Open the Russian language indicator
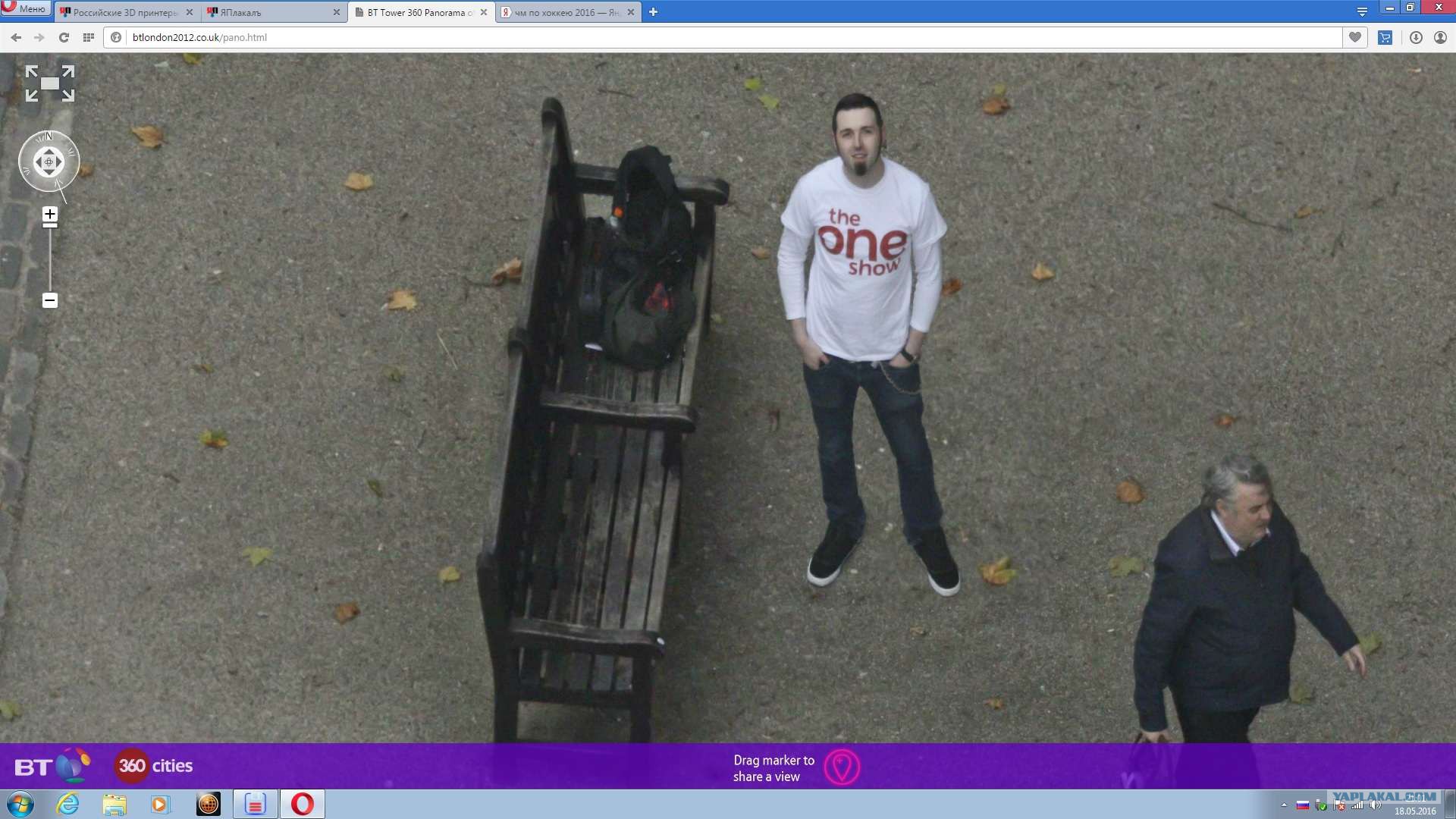This screenshot has height=819, width=1456. [1303, 805]
